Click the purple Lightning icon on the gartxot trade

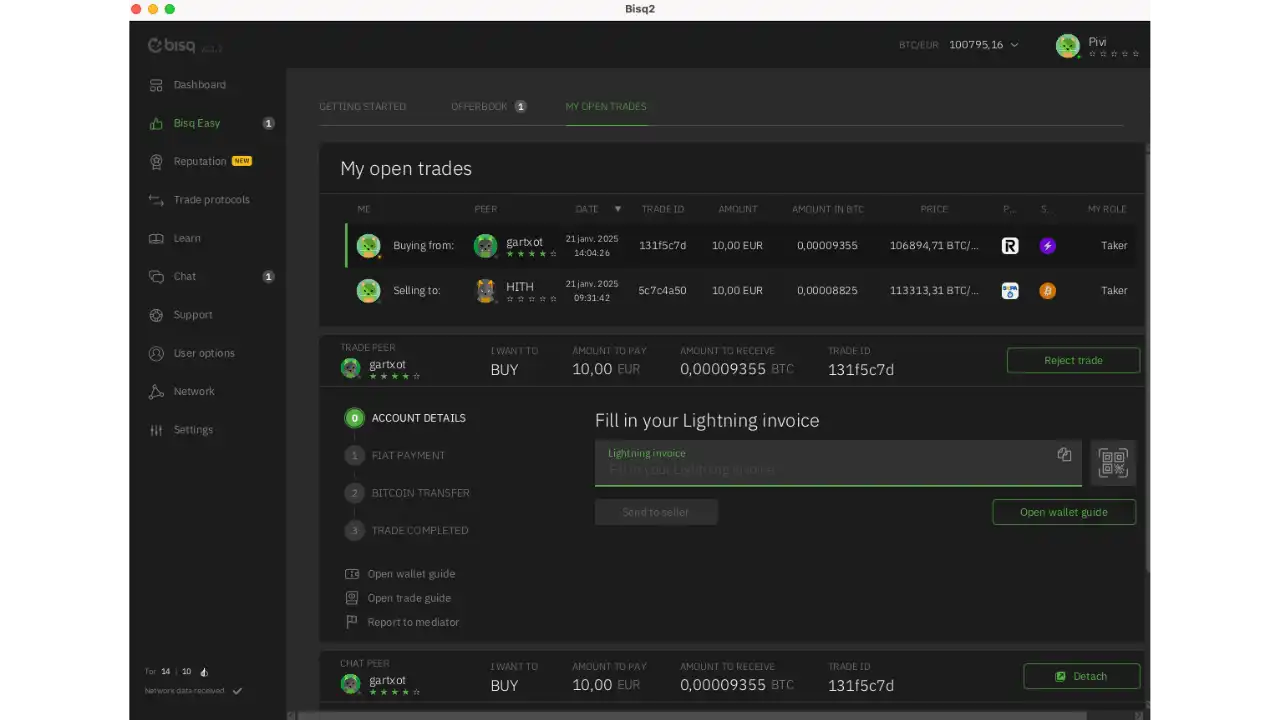[1047, 245]
